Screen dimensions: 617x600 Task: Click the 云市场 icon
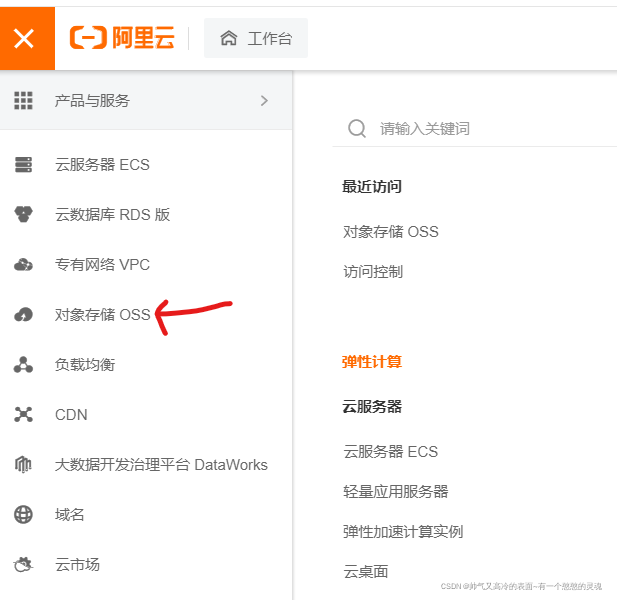click(23, 564)
